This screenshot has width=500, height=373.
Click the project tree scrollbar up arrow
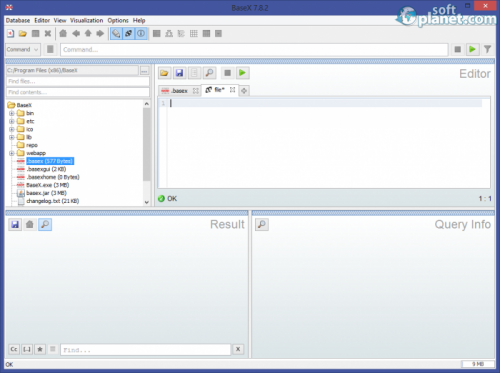(x=147, y=104)
